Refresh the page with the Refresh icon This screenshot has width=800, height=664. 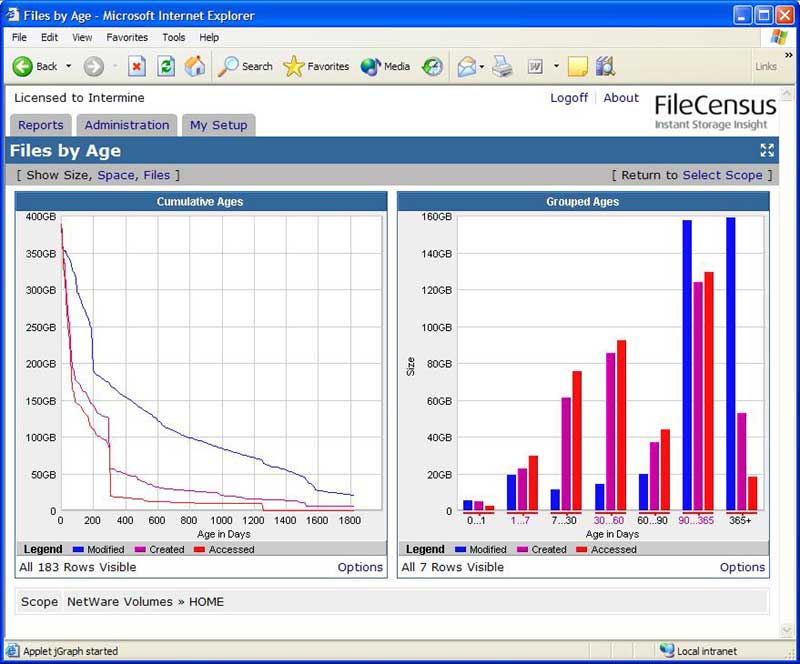click(x=166, y=66)
